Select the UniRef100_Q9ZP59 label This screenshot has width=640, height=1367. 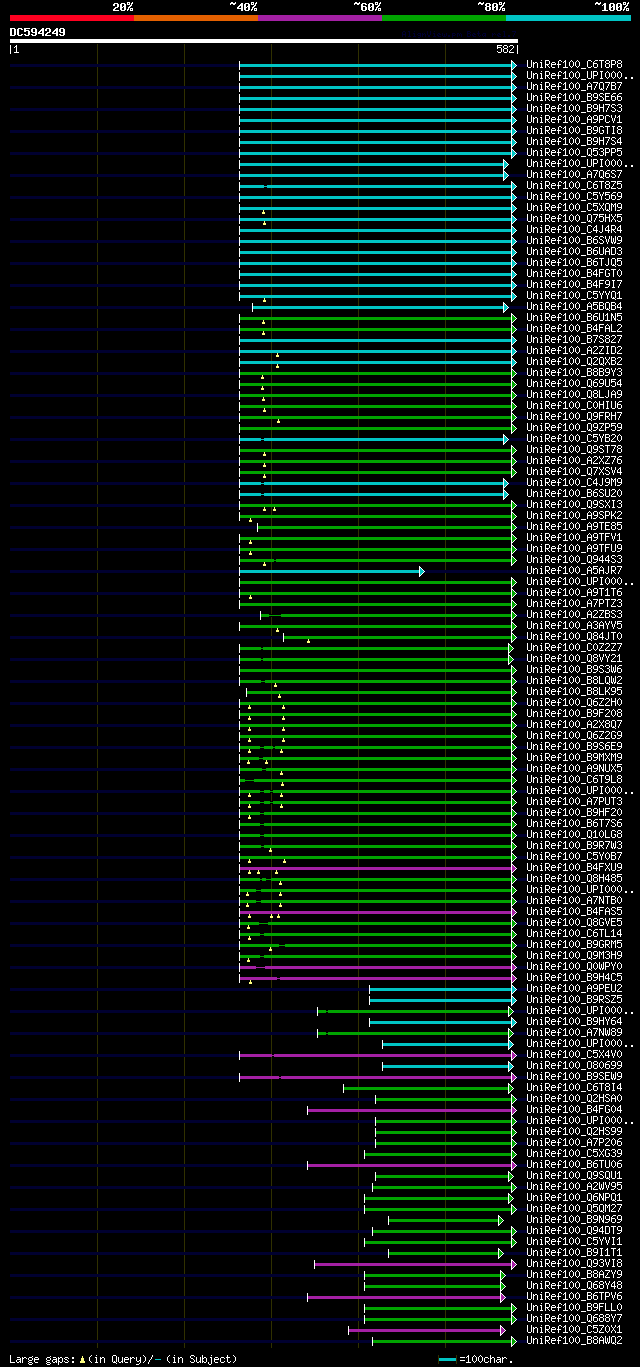pyautogui.click(x=574, y=427)
